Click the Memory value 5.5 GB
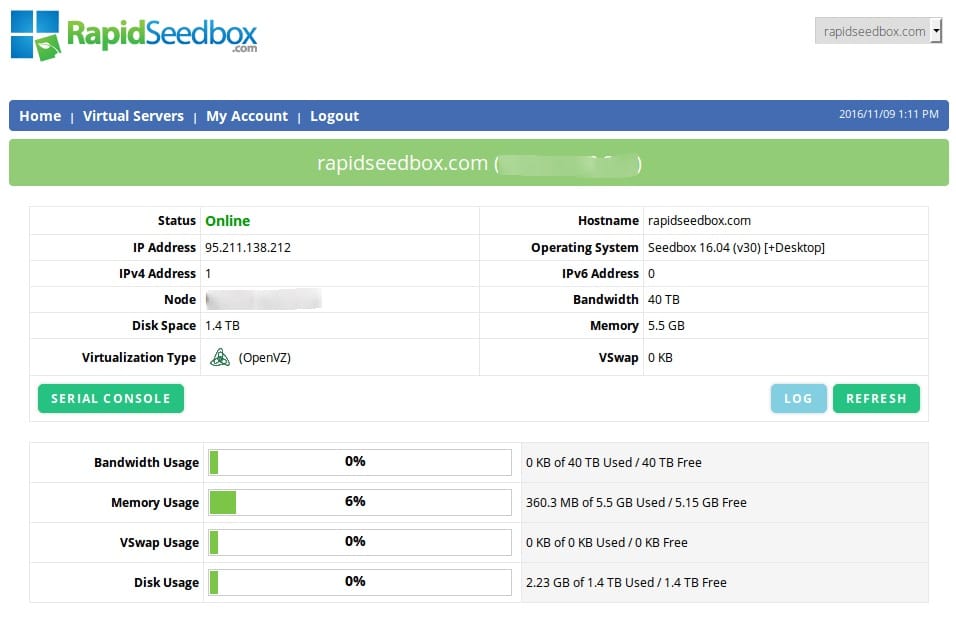This screenshot has height=620, width=956. 666,326
